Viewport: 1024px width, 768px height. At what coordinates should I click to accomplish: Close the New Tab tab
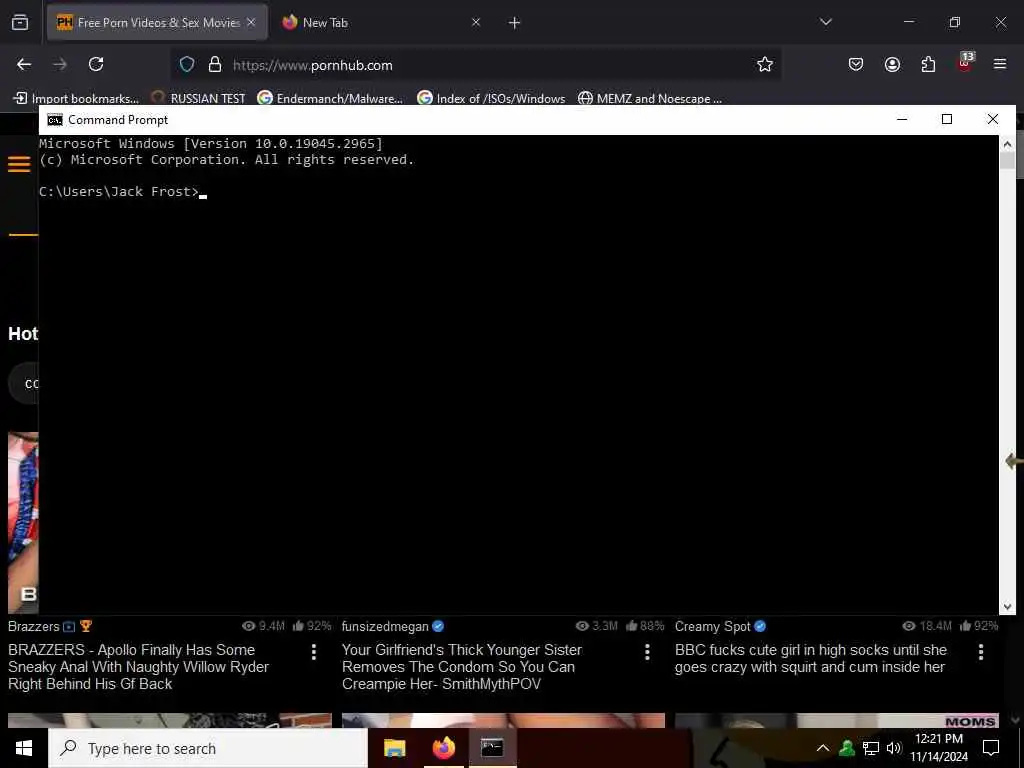(476, 22)
